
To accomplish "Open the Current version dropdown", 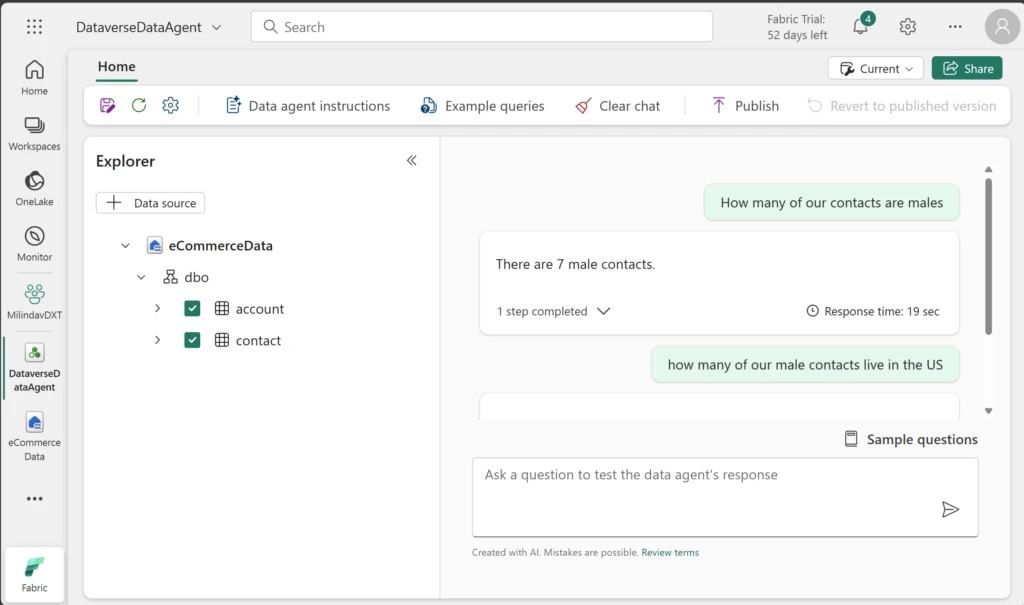I will pyautogui.click(x=875, y=68).
